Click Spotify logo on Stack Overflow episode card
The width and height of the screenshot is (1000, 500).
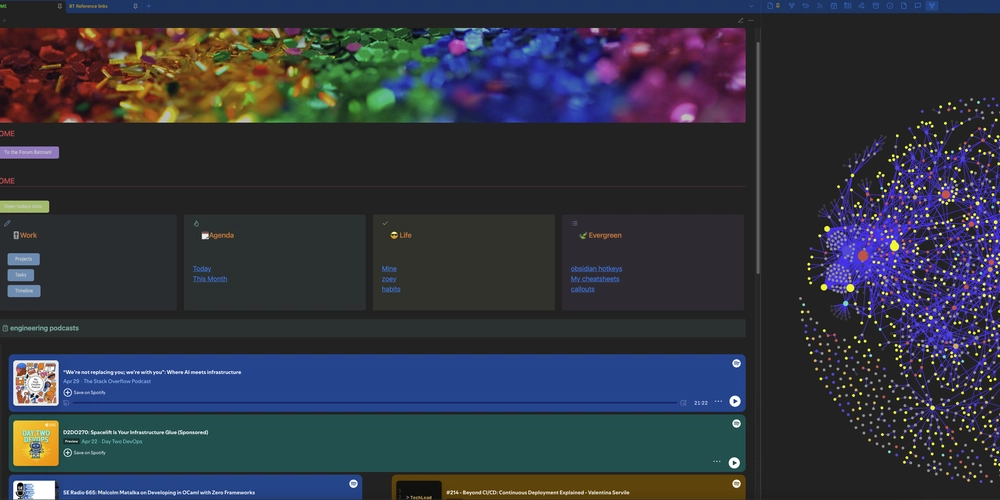click(736, 363)
